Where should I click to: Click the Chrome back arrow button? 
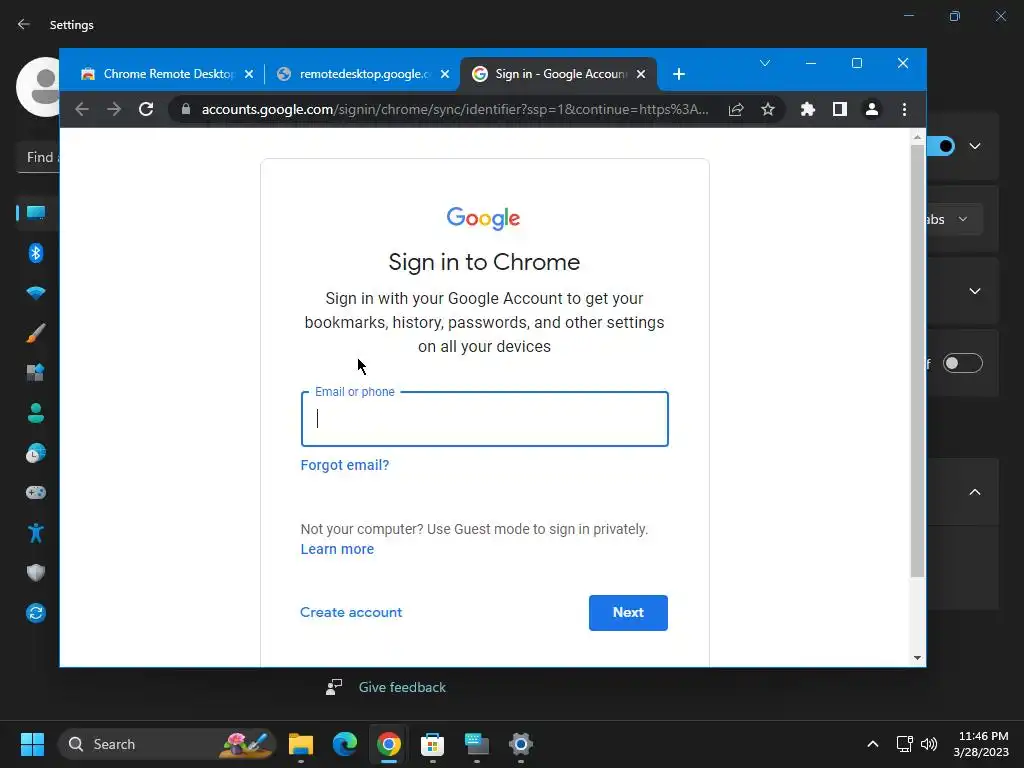click(x=82, y=109)
